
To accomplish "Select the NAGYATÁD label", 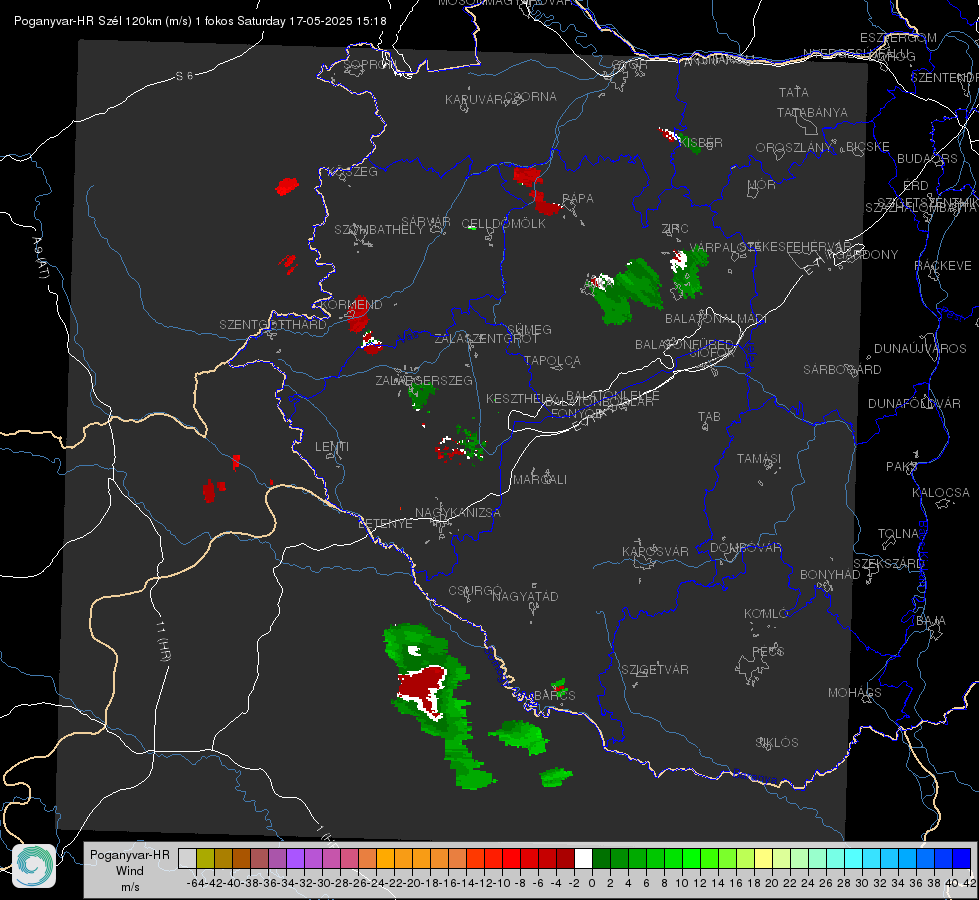I will [x=525, y=597].
